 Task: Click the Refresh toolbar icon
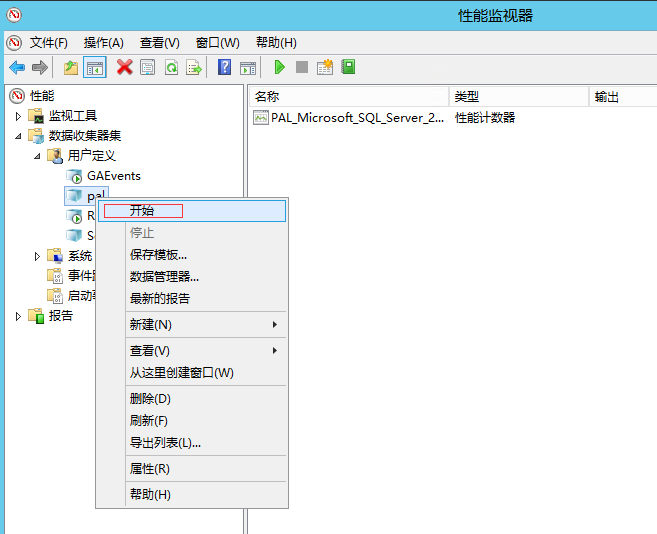(x=171, y=67)
